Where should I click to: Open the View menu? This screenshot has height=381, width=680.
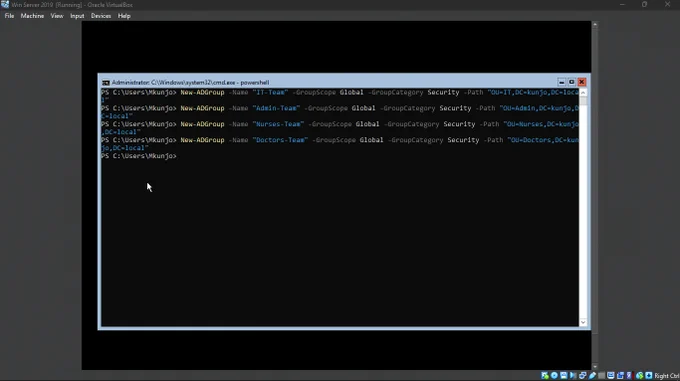point(57,16)
